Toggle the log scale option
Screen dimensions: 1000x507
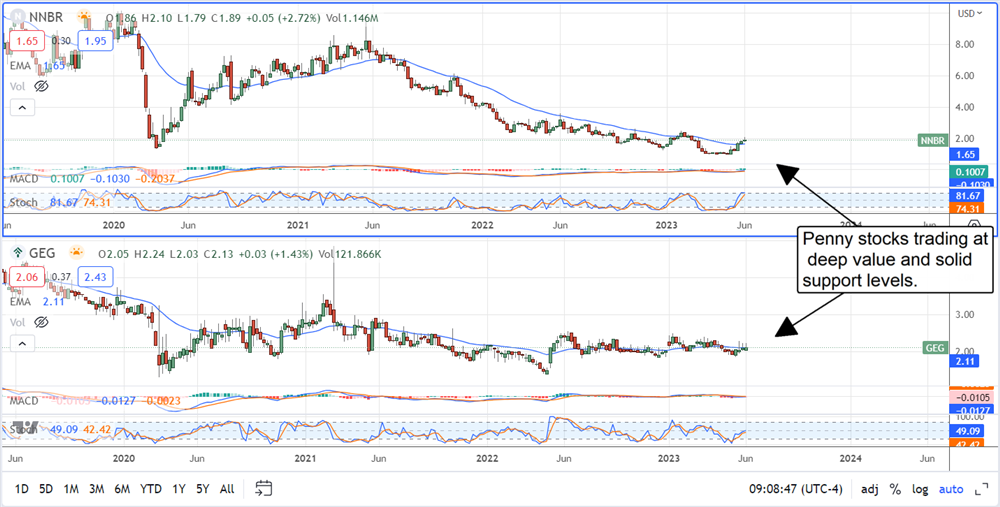click(921, 489)
